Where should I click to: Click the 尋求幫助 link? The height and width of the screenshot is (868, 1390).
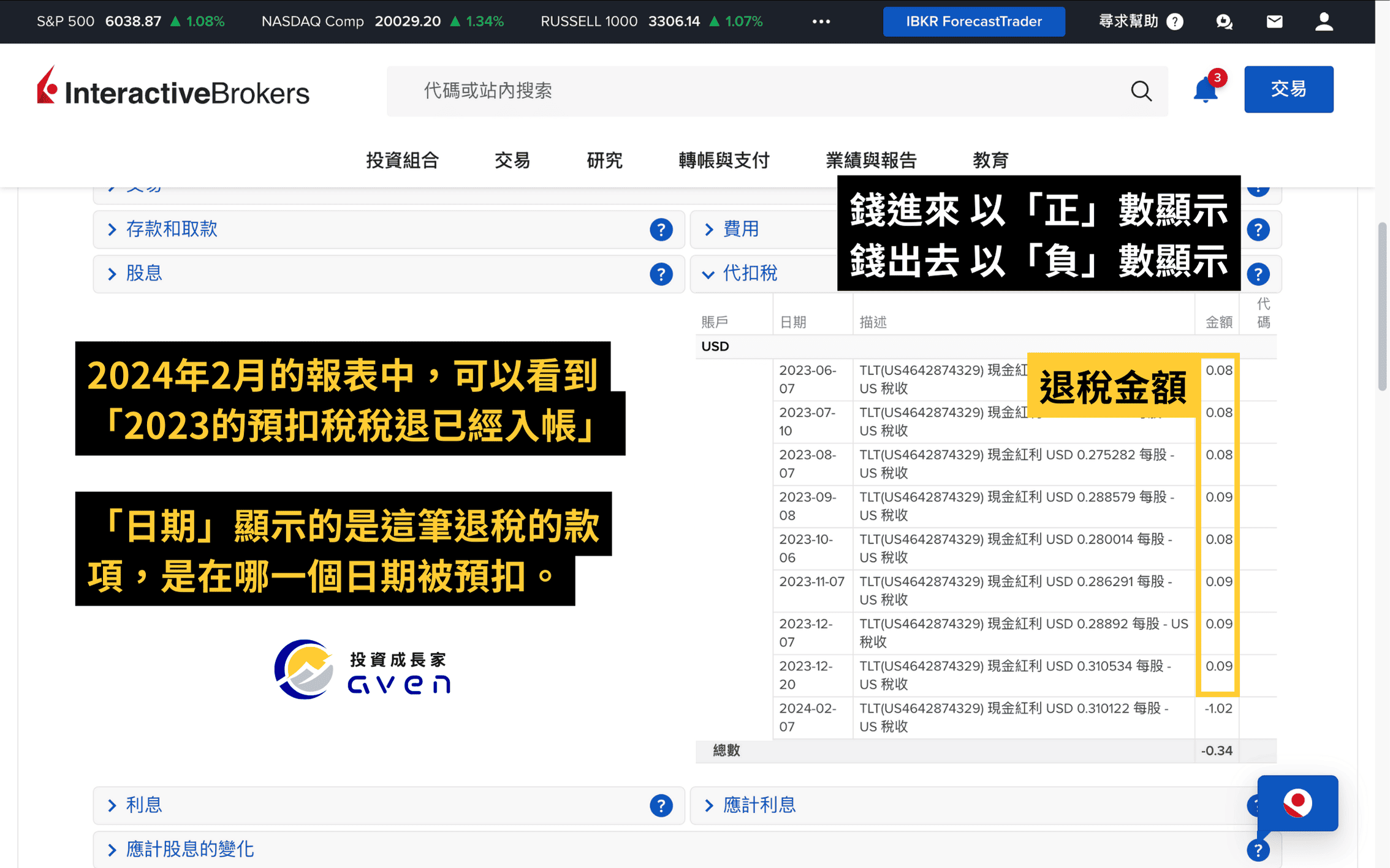(x=1128, y=21)
